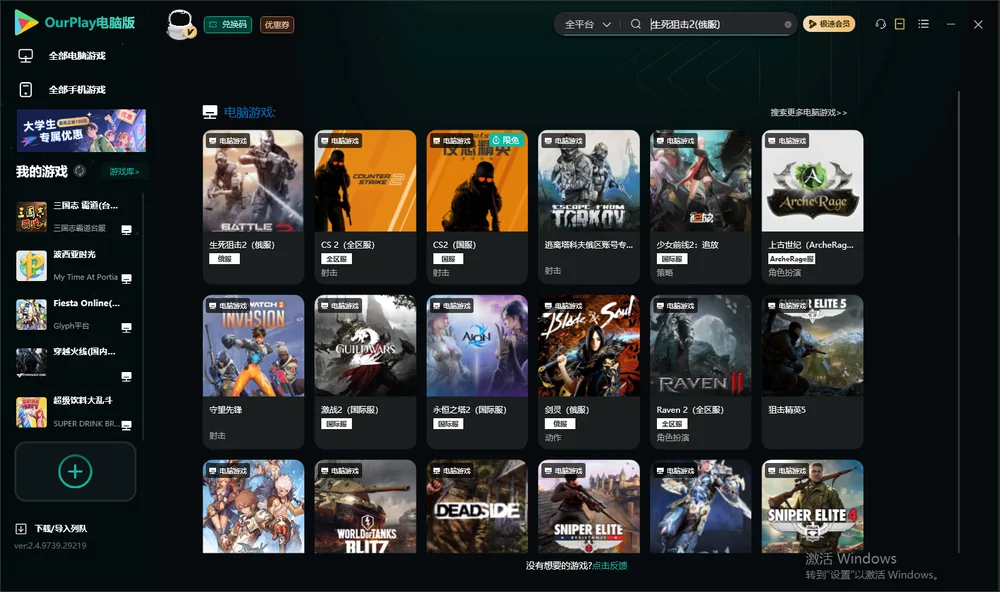Screen dimensions: 1000x592
Task: Click the 俄服 tag under 生死狙击2
Action: click(x=224, y=258)
